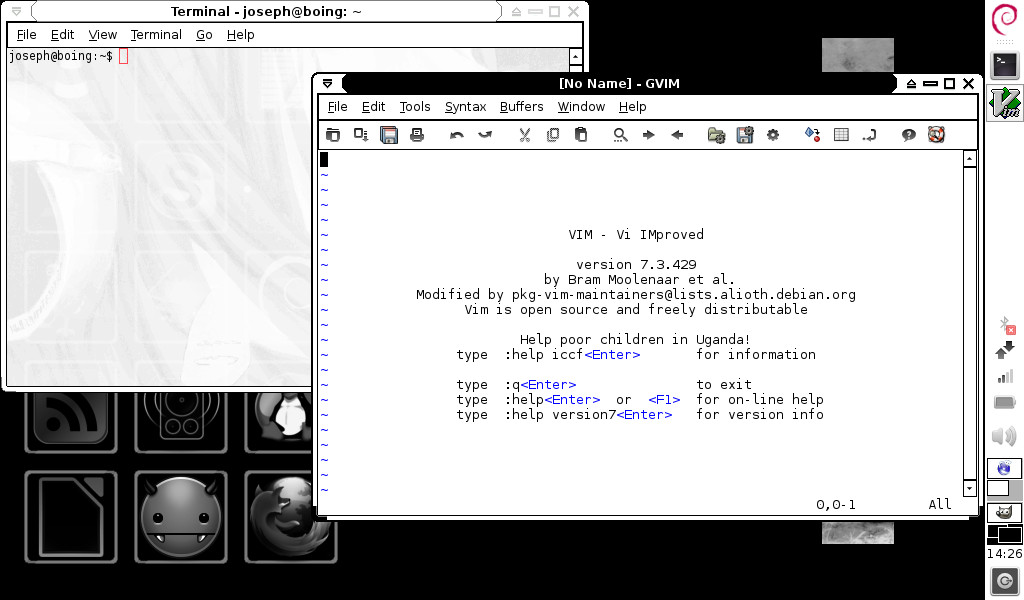The image size is (1024, 600).
Task: Click Save current file icon in GVIM toolbar
Action: pos(360,134)
